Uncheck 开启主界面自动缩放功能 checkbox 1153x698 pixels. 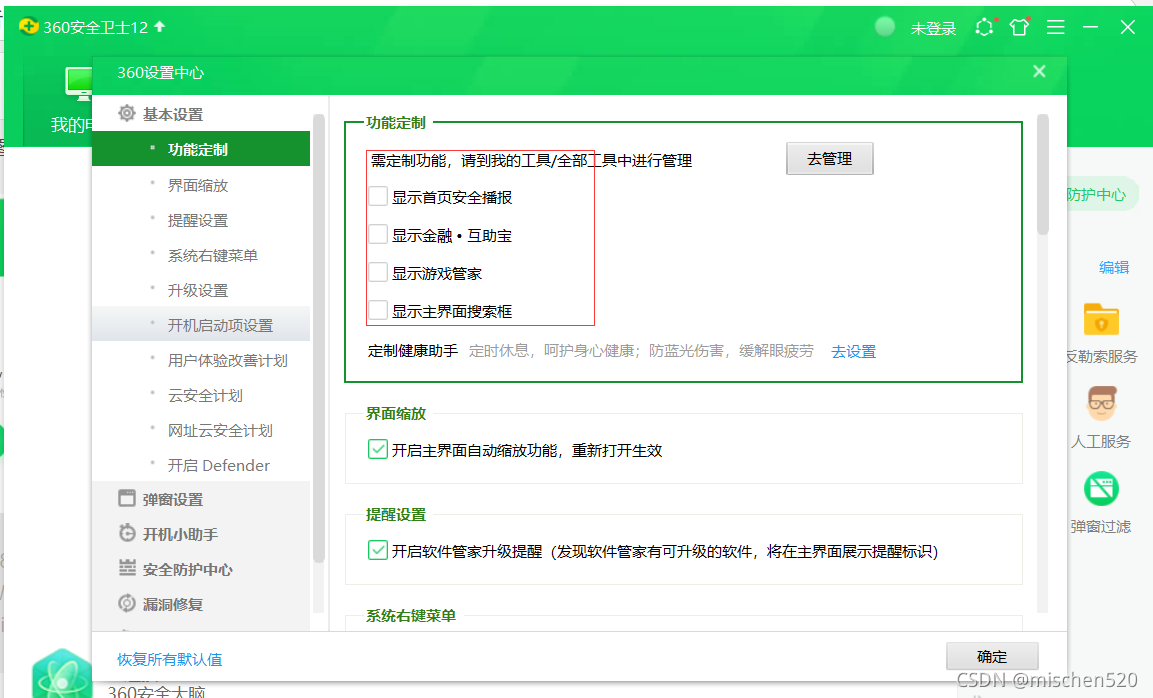(x=378, y=449)
